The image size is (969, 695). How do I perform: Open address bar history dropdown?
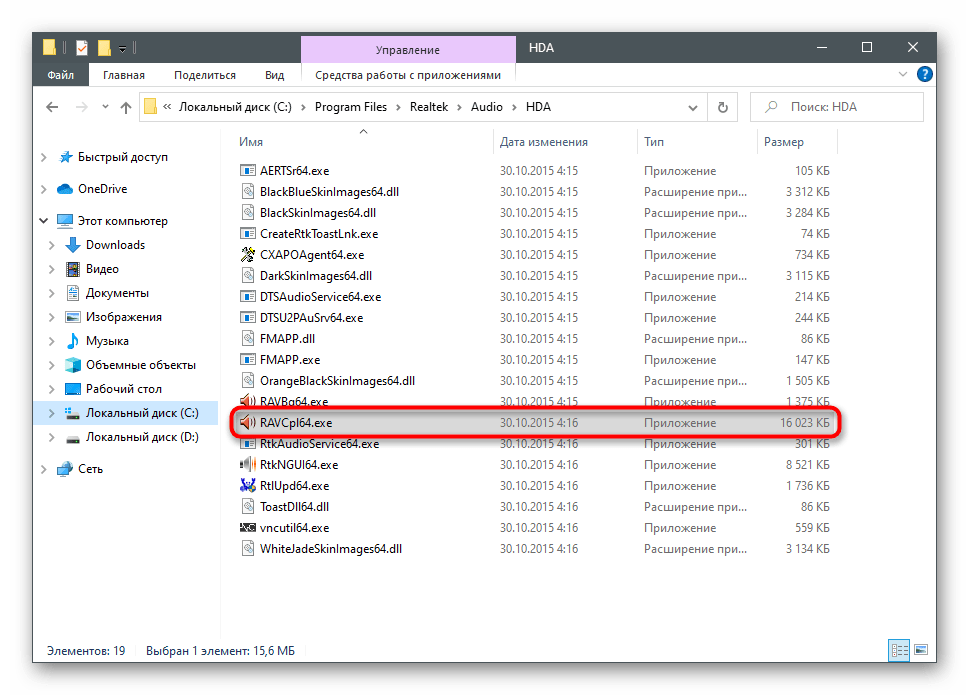(x=691, y=107)
